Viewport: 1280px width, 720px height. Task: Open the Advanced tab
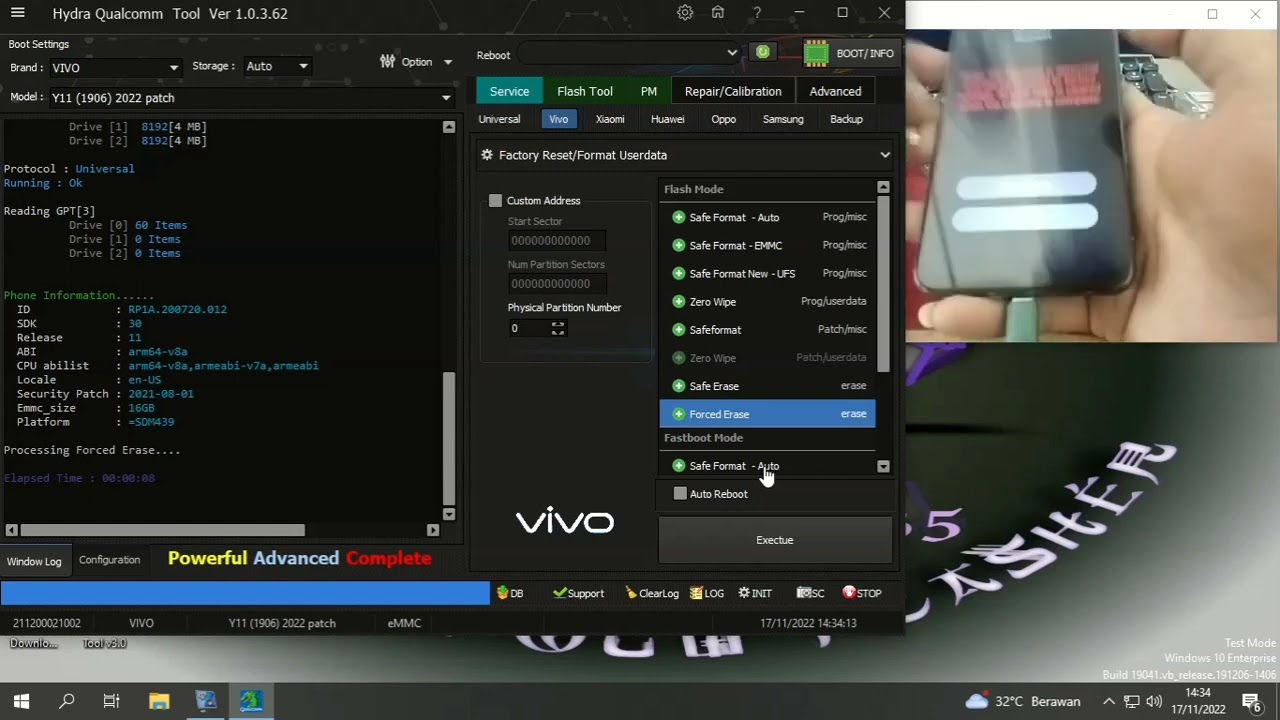pos(835,91)
